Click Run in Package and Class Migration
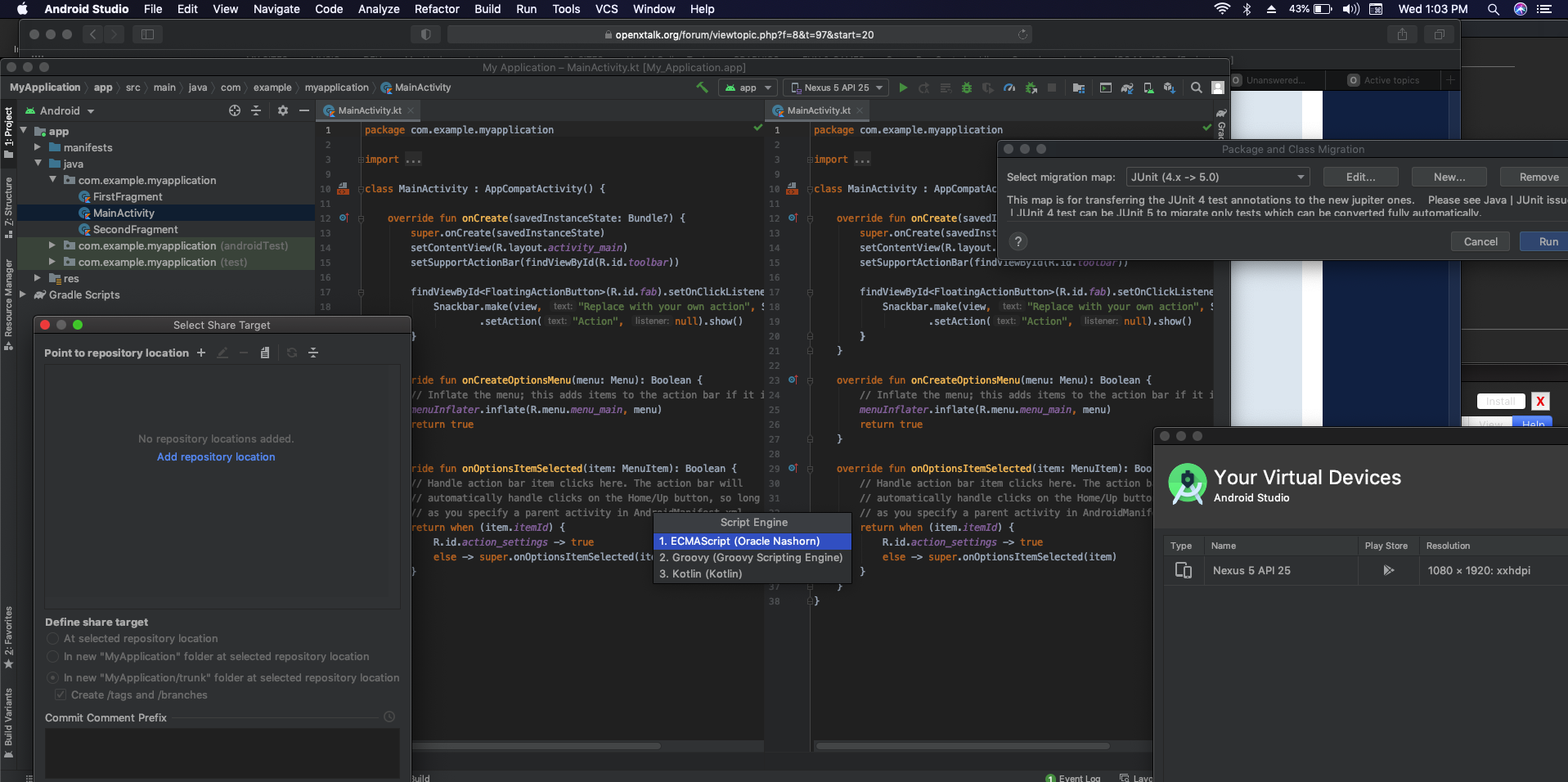Viewport: 1568px width, 782px height. coord(1546,241)
